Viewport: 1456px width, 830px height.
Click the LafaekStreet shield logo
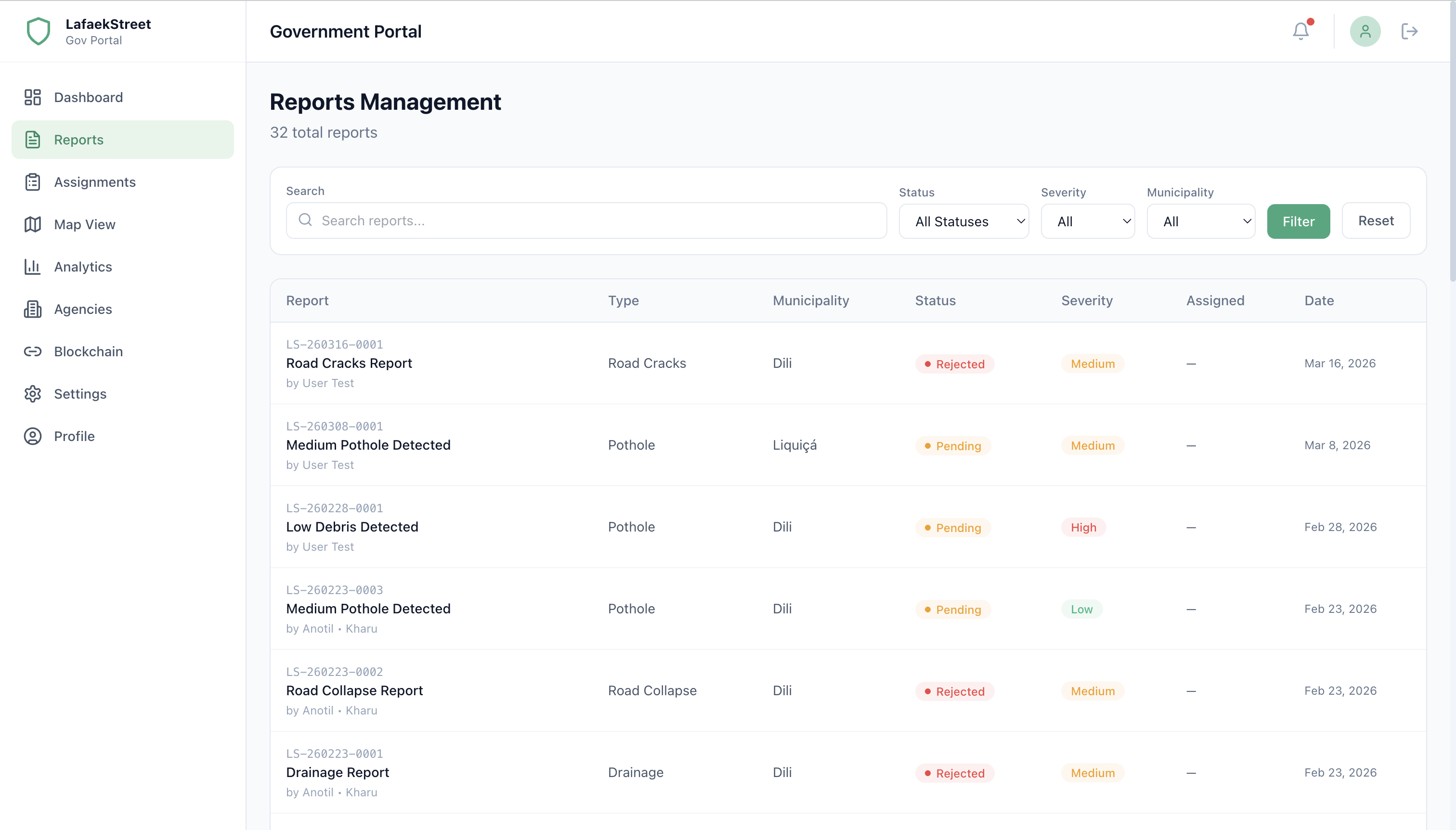(x=38, y=31)
